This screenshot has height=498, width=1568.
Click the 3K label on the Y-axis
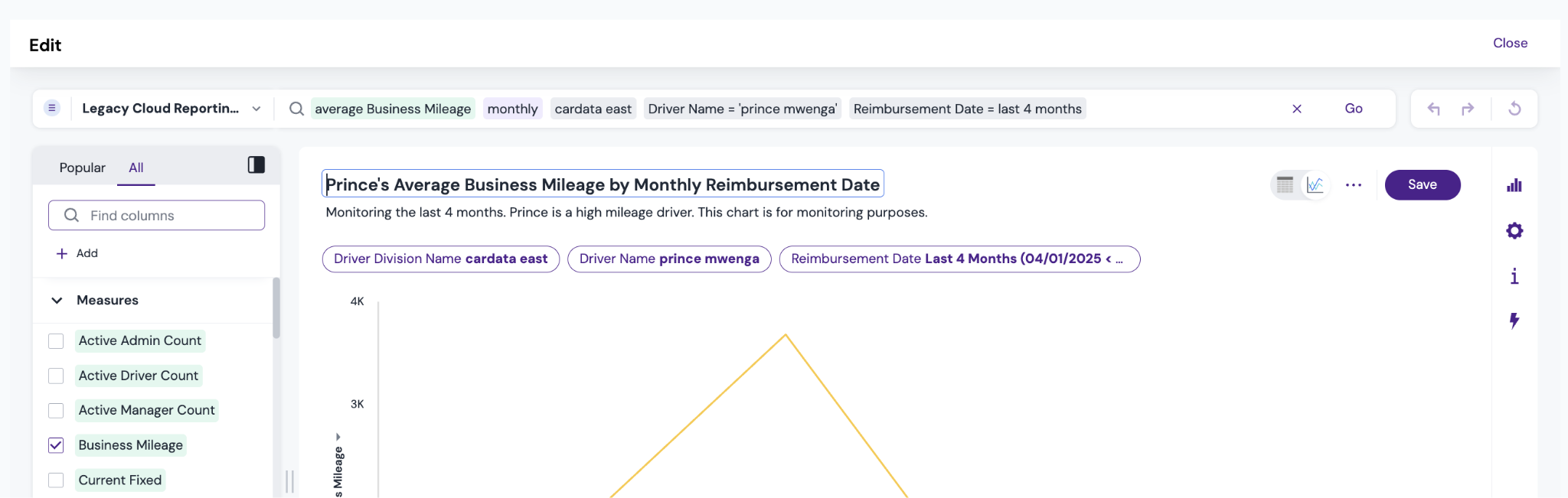coord(357,404)
